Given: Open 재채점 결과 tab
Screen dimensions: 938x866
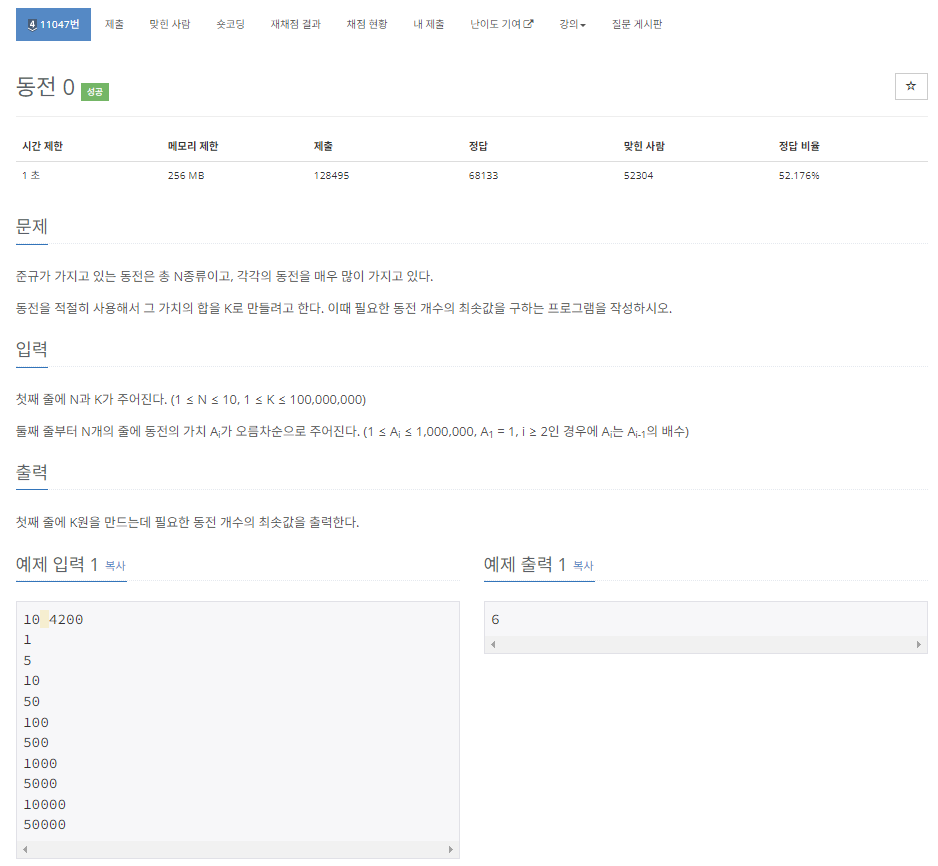Looking at the screenshot, I should (x=296, y=25).
